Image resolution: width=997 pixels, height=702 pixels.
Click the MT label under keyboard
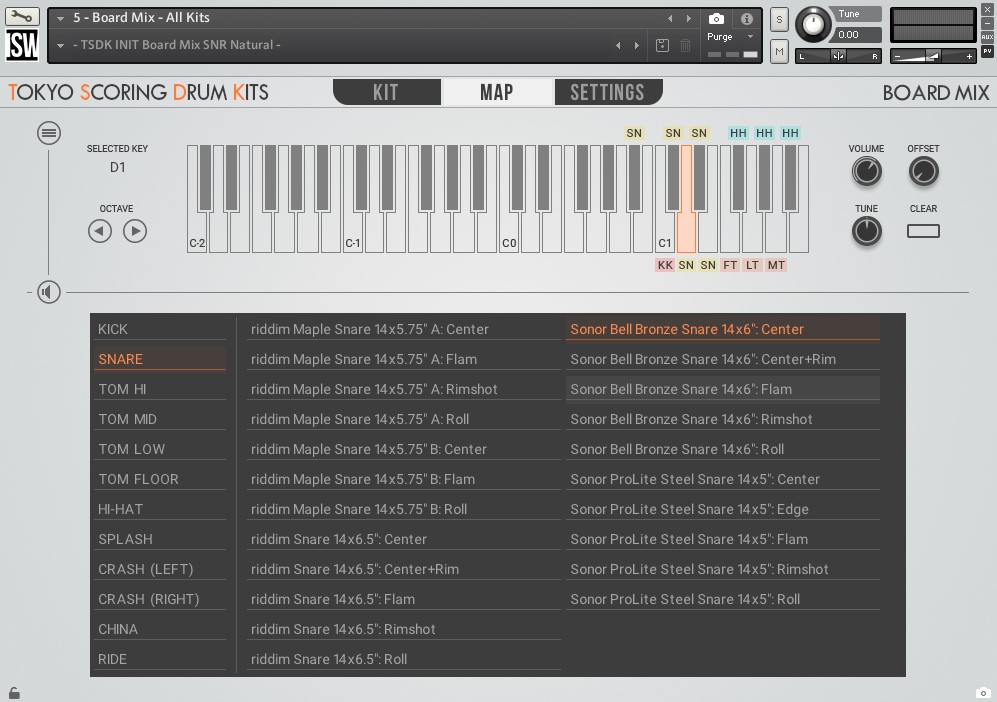(x=776, y=265)
